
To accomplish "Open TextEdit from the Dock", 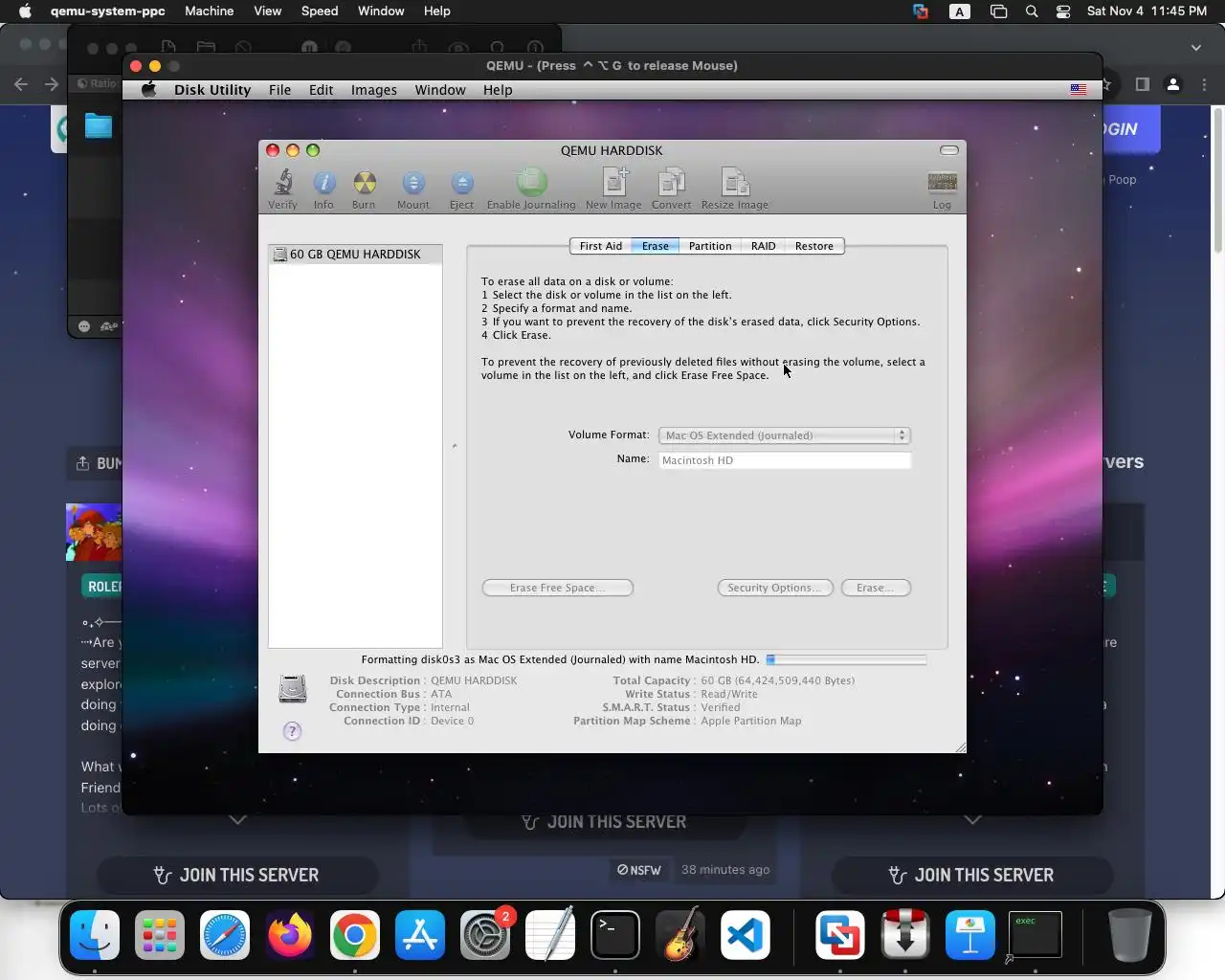I will point(550,934).
